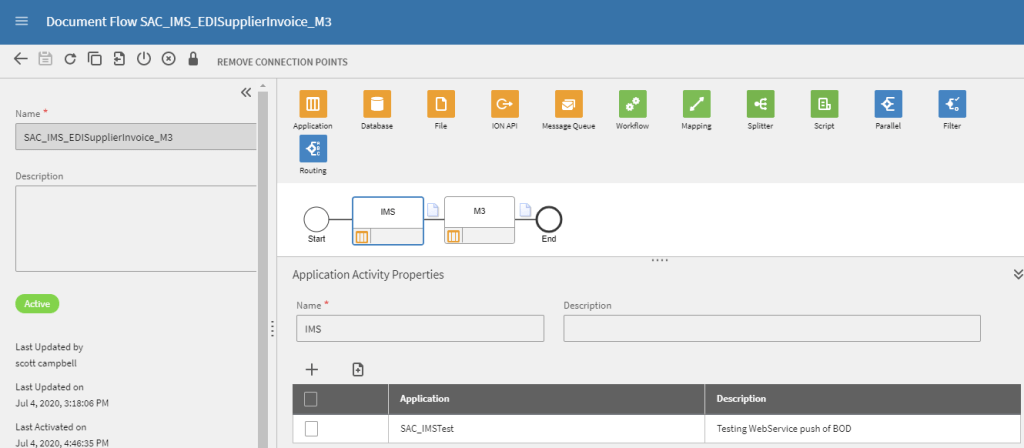Collapse the Application Activity Properties panel
Screen dimensions: 1024x448
click(x=1017, y=274)
